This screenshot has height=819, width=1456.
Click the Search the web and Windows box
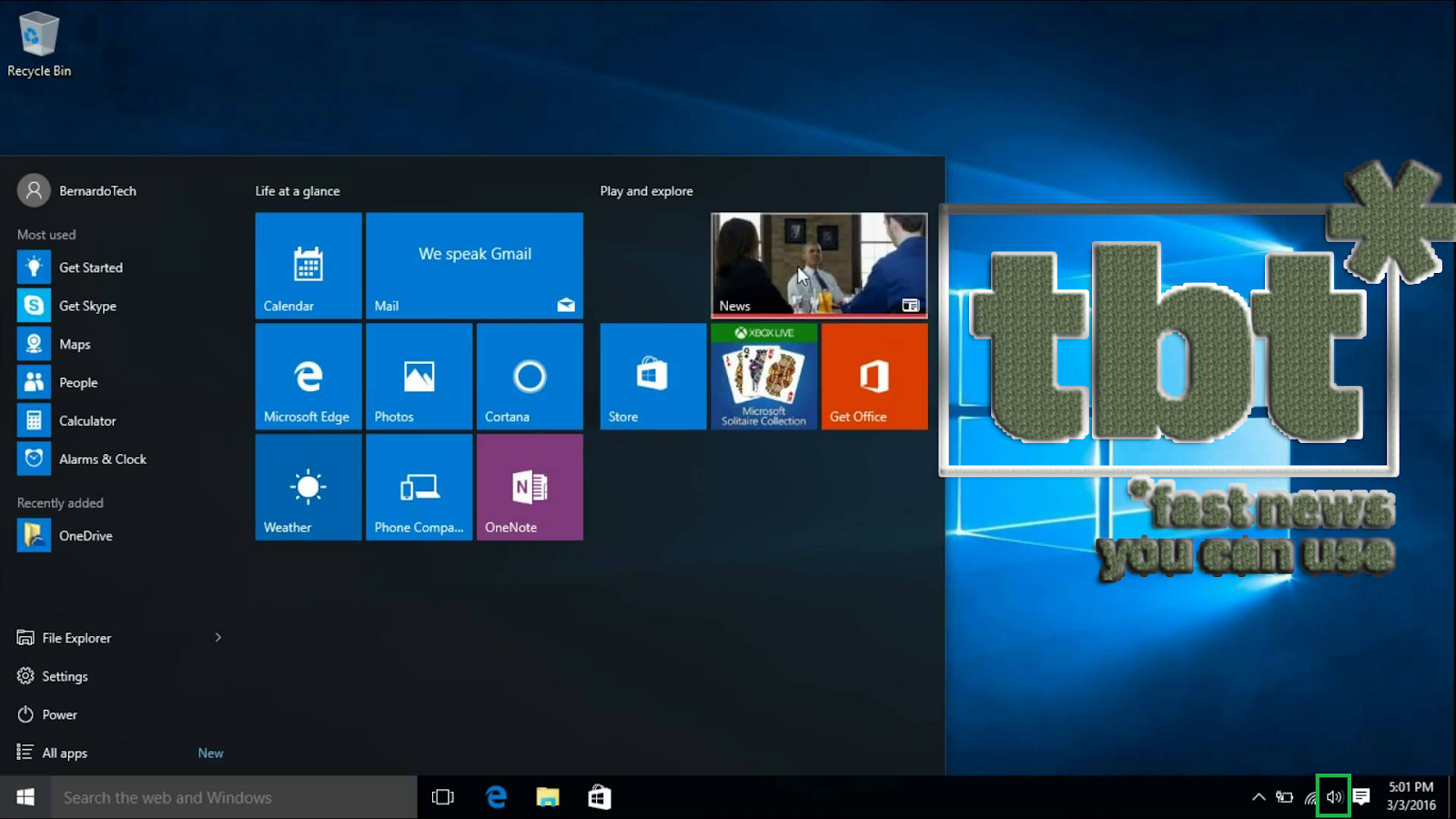tap(234, 797)
